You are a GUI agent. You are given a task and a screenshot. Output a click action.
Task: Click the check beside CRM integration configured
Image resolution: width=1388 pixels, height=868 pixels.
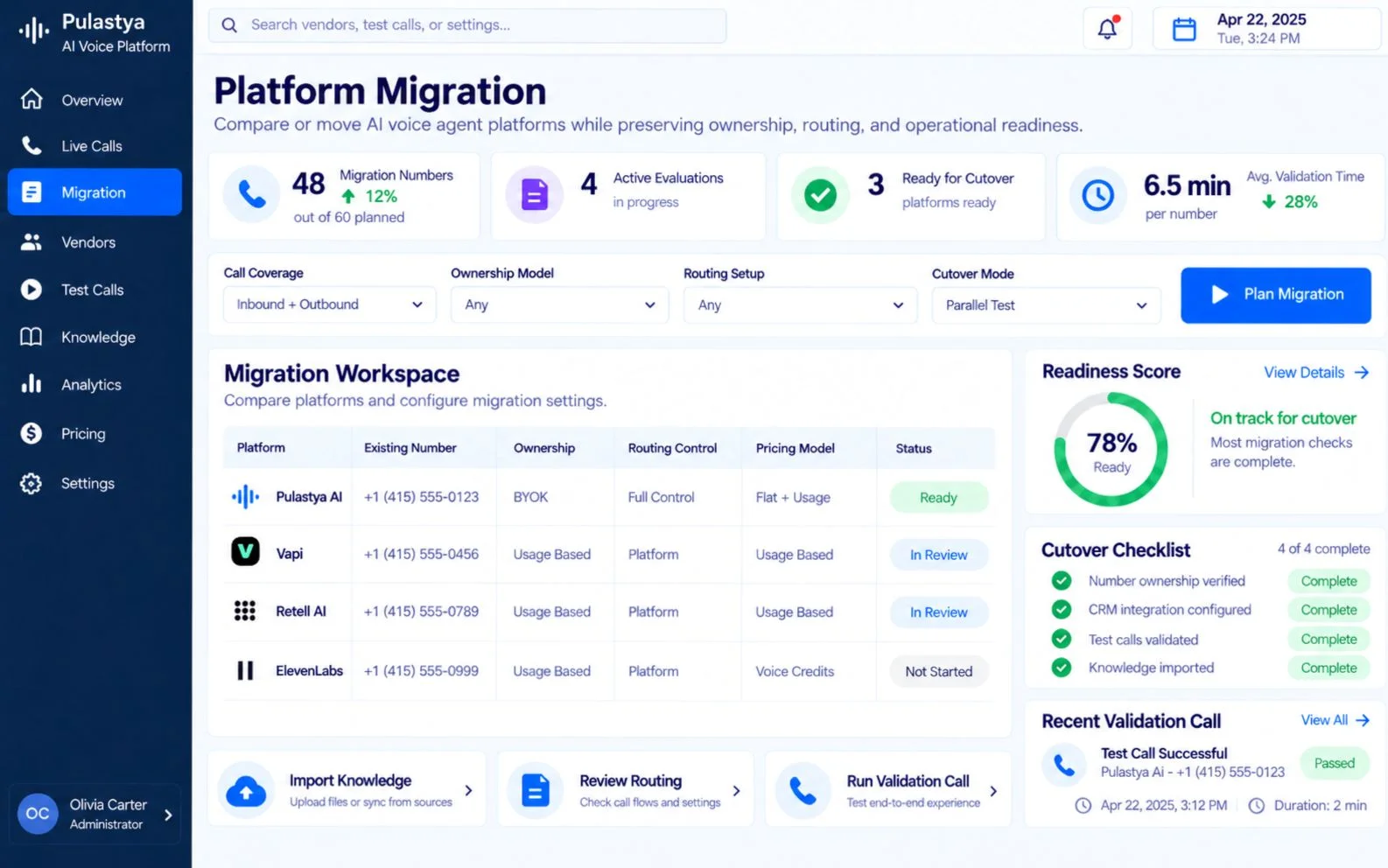(x=1062, y=610)
